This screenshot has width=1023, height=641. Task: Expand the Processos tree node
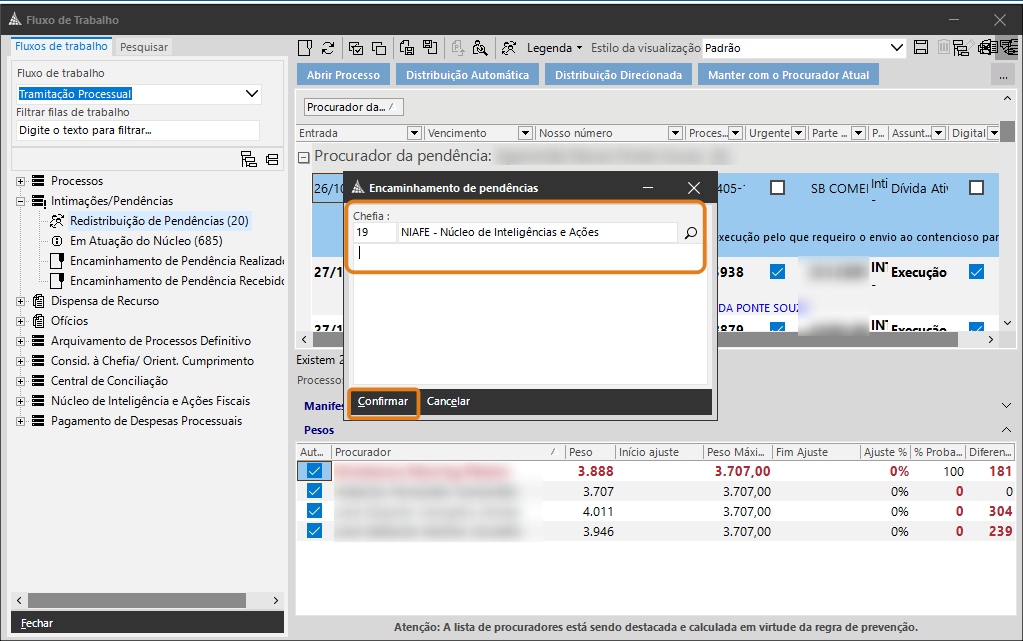coord(21,181)
